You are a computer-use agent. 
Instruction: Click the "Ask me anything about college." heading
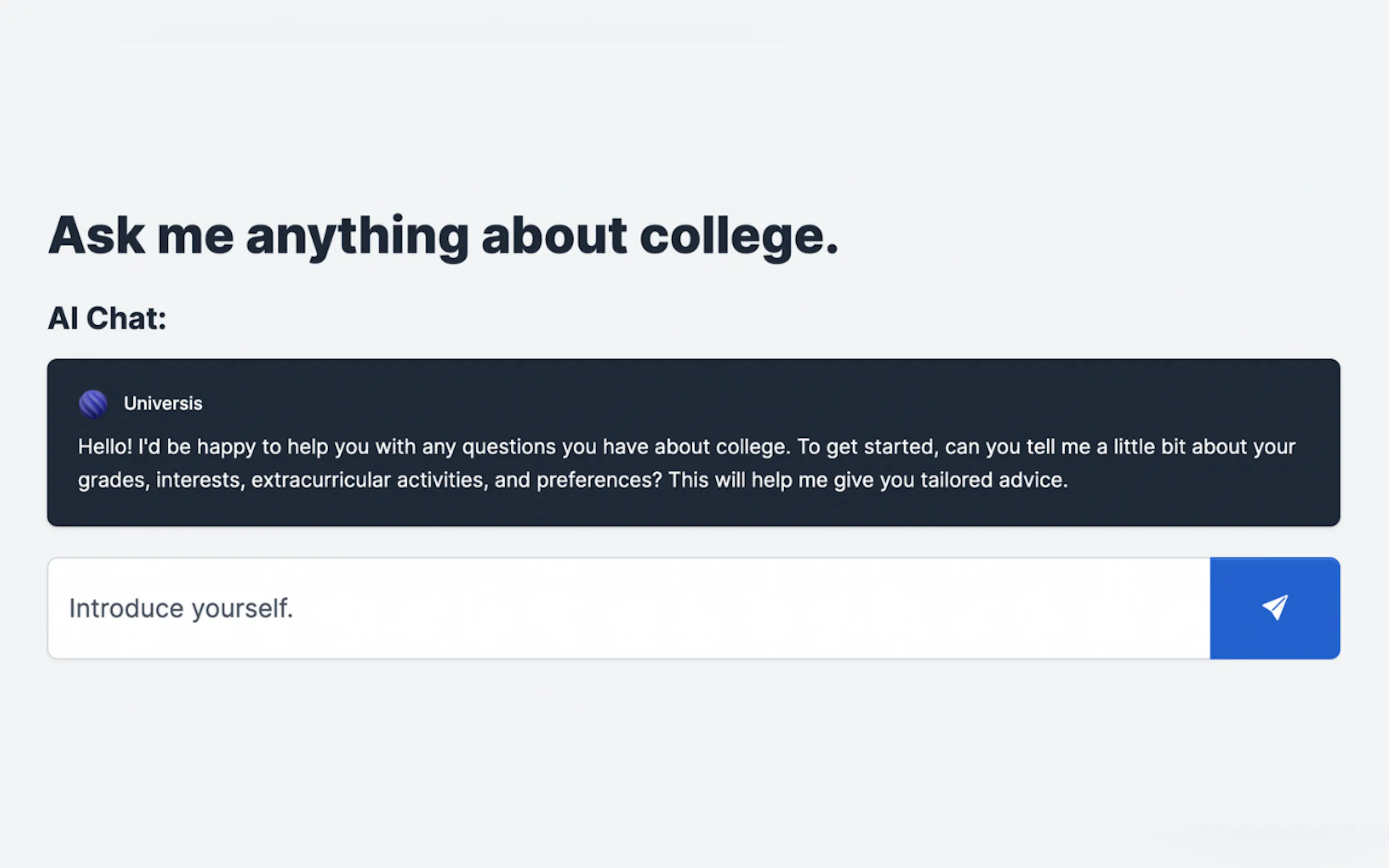pos(443,236)
